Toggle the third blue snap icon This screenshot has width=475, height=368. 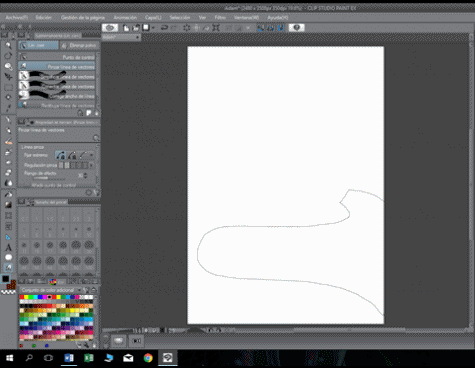point(281,28)
